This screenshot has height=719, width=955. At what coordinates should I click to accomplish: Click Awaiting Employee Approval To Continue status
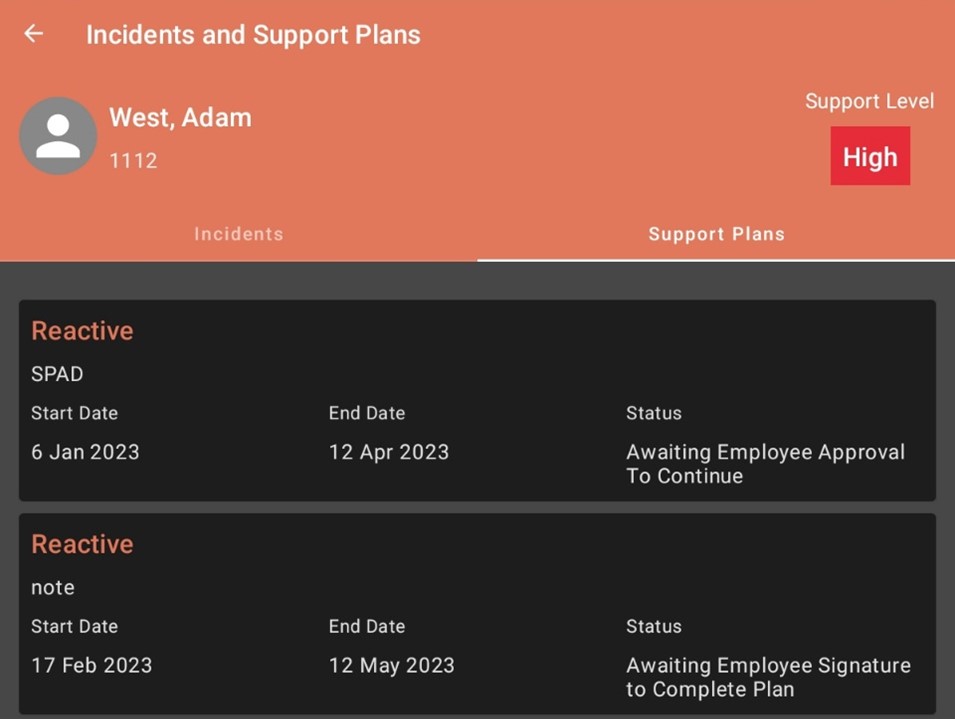coord(766,464)
